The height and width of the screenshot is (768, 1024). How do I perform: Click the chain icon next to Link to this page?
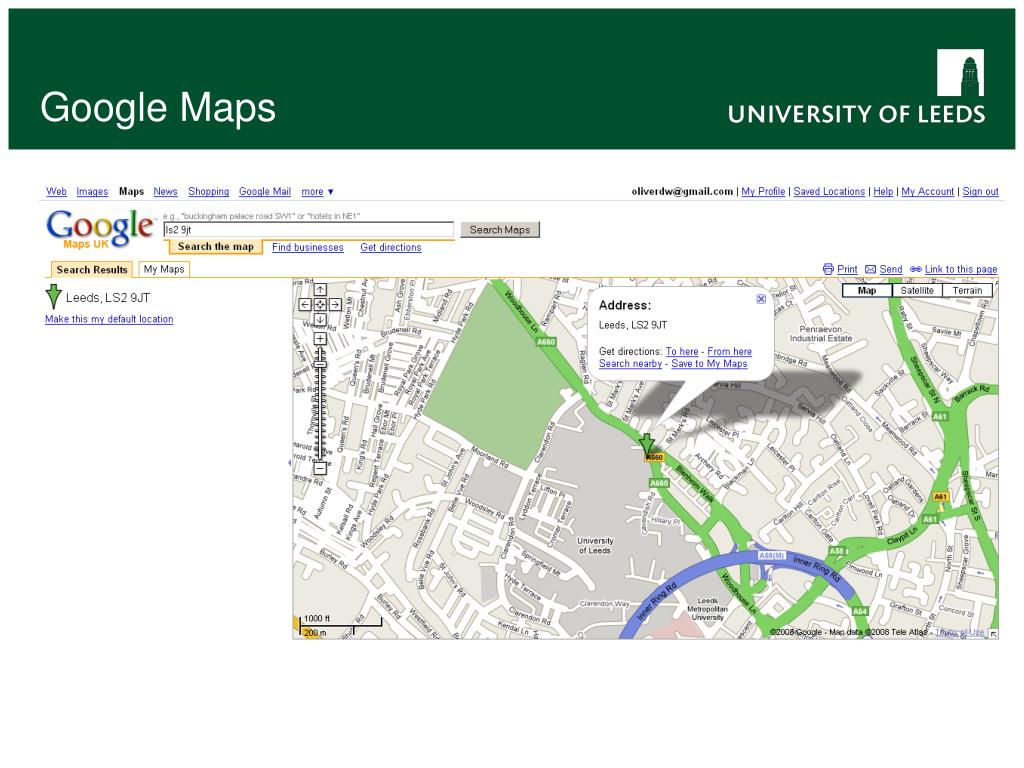916,269
